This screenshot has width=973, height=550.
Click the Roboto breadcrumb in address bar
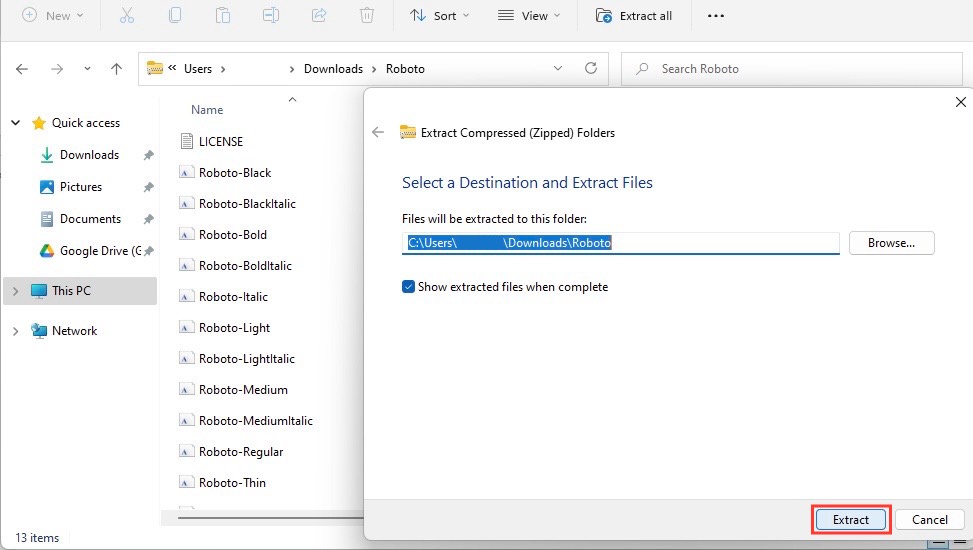[x=405, y=69]
